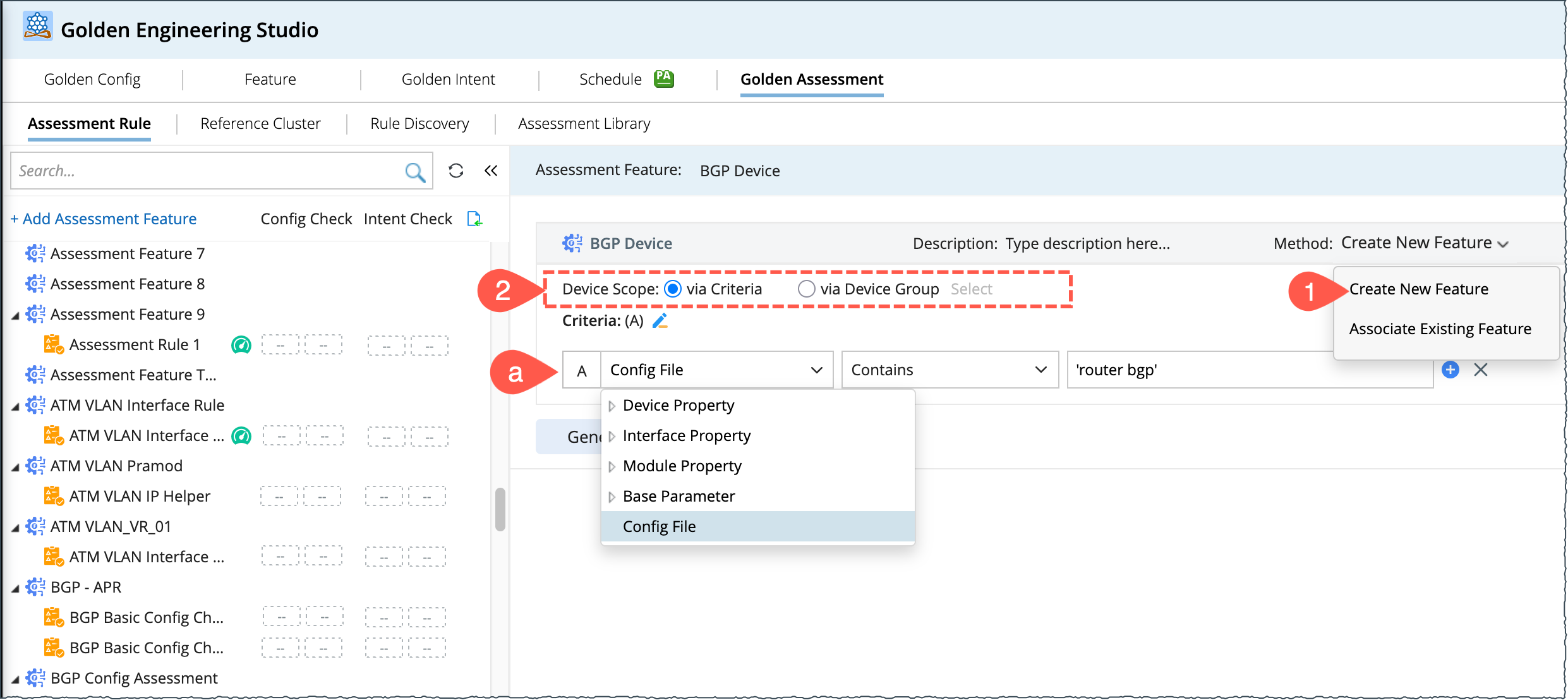Add a criteria row with plus icon
The height and width of the screenshot is (700, 1568).
coord(1450,370)
